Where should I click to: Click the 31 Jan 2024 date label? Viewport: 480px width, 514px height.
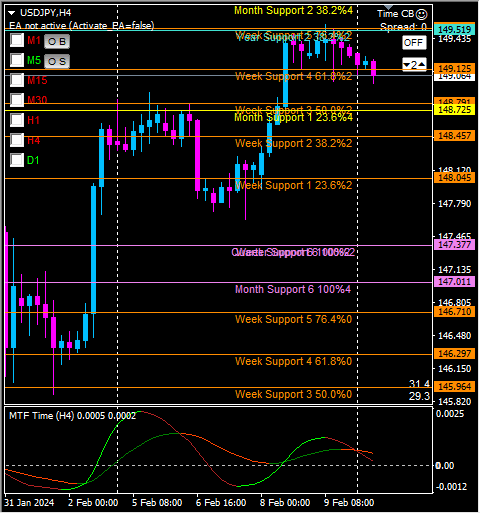(x=29, y=503)
